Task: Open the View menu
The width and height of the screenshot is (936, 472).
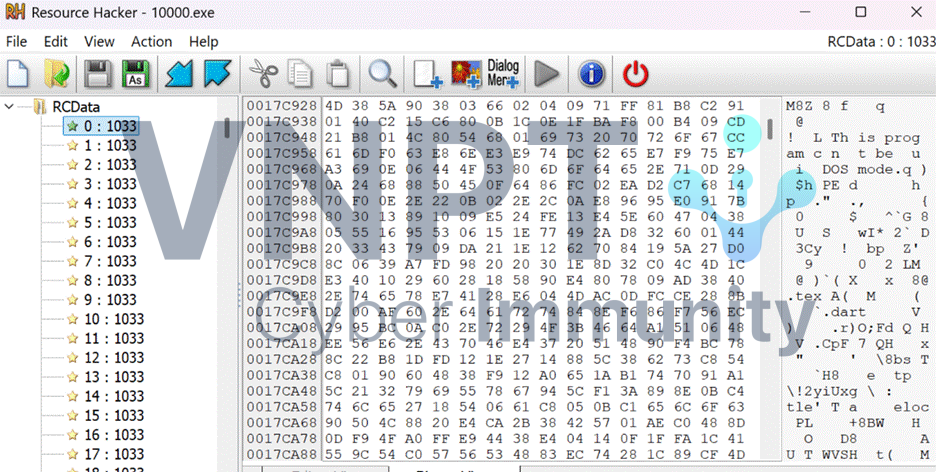Action: pyautogui.click(x=99, y=41)
